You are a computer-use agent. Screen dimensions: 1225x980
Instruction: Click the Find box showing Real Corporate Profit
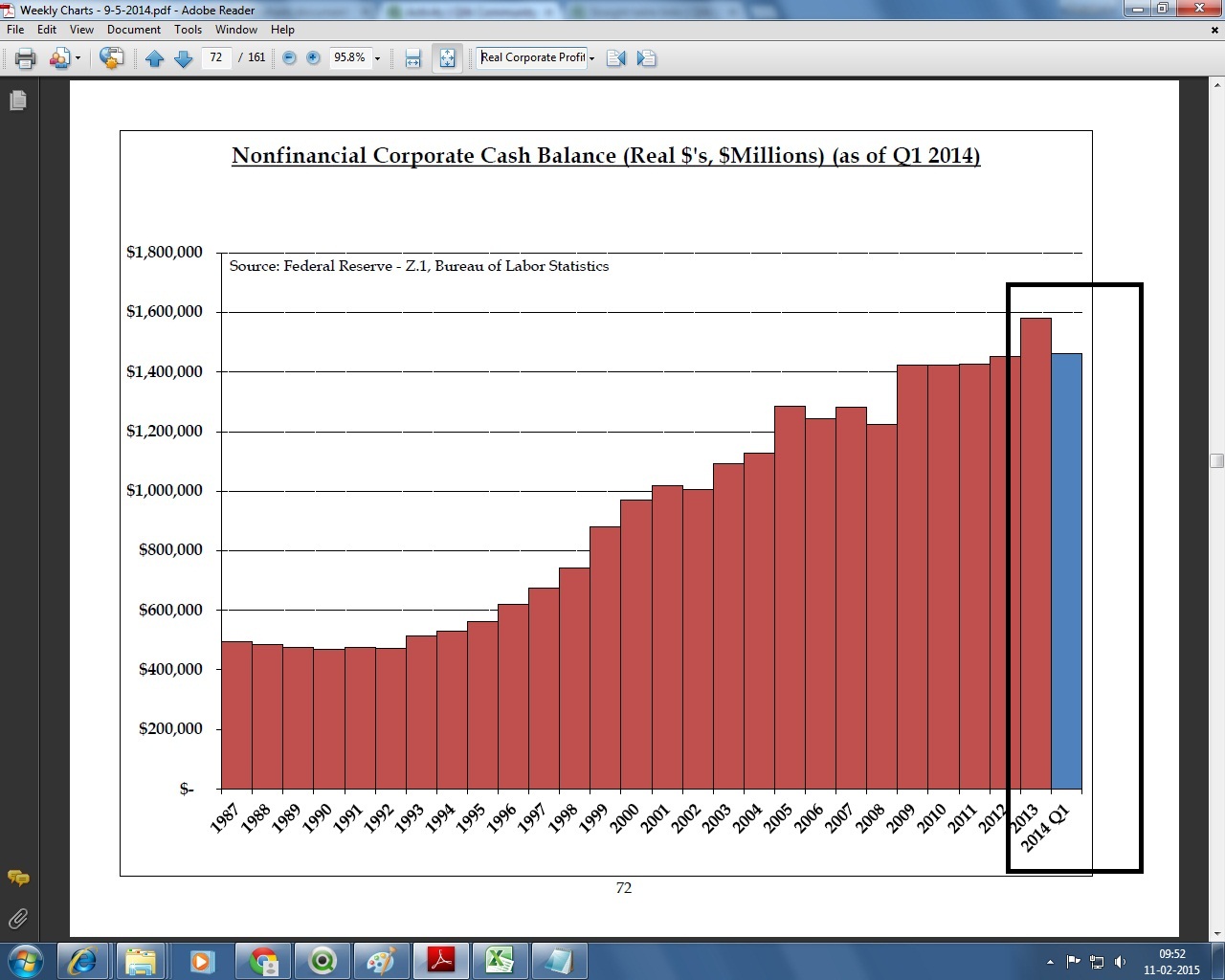(532, 57)
